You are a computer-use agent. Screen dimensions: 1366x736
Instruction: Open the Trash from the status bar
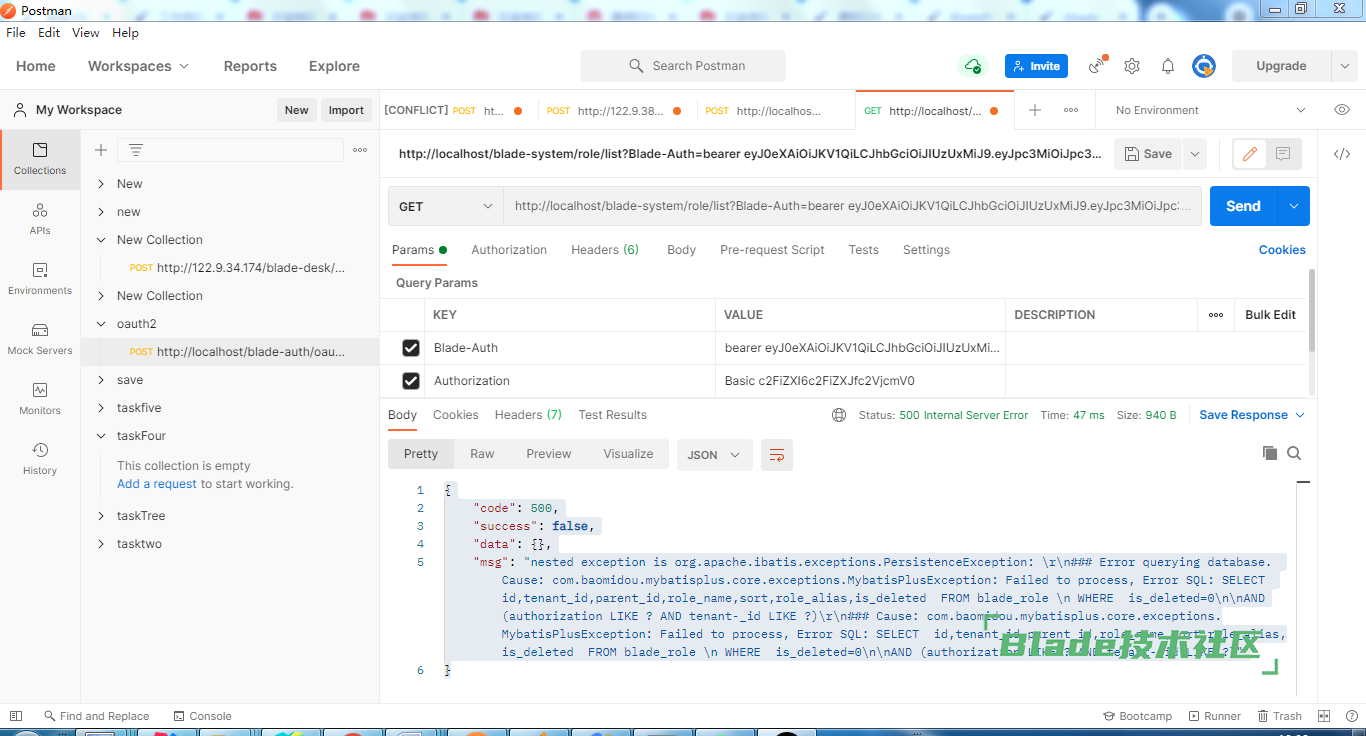1279,716
